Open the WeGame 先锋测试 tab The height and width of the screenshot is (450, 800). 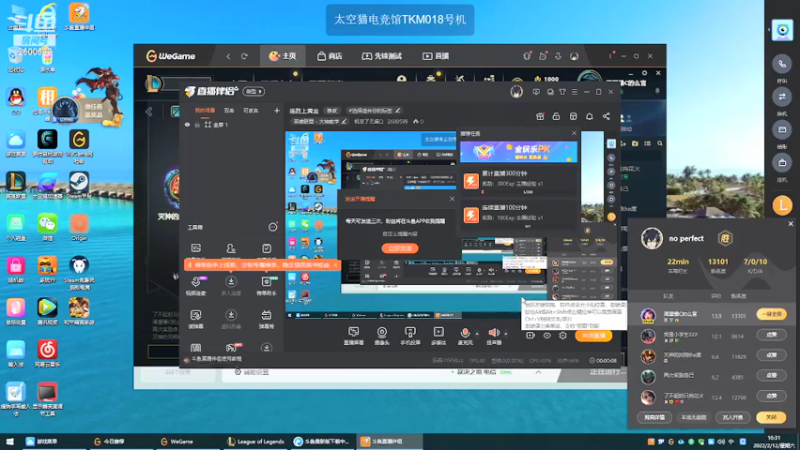tap(382, 56)
